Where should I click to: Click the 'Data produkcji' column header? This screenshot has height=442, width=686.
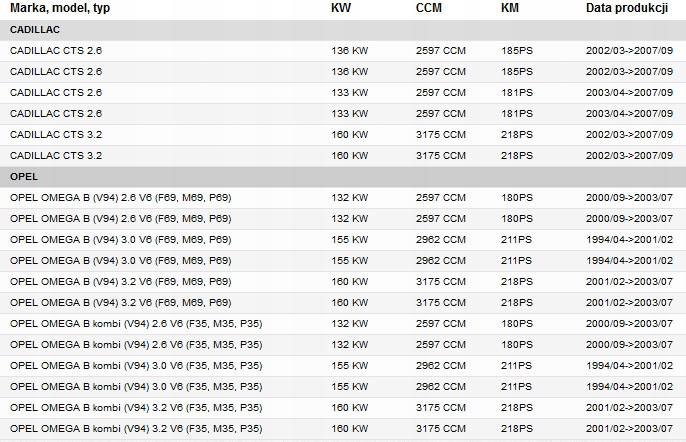(627, 8)
